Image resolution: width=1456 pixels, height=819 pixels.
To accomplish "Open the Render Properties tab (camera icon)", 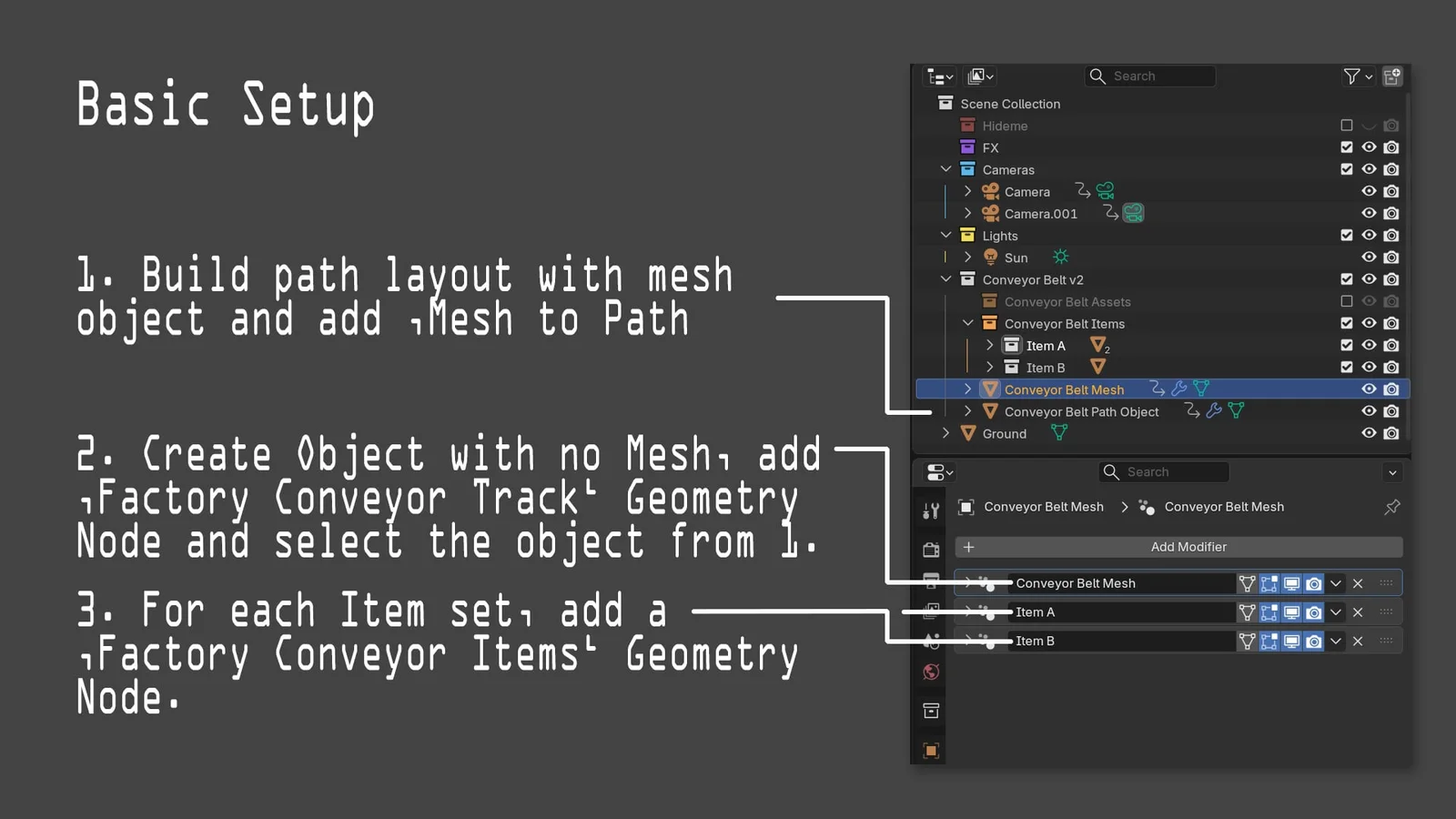I will tap(930, 549).
